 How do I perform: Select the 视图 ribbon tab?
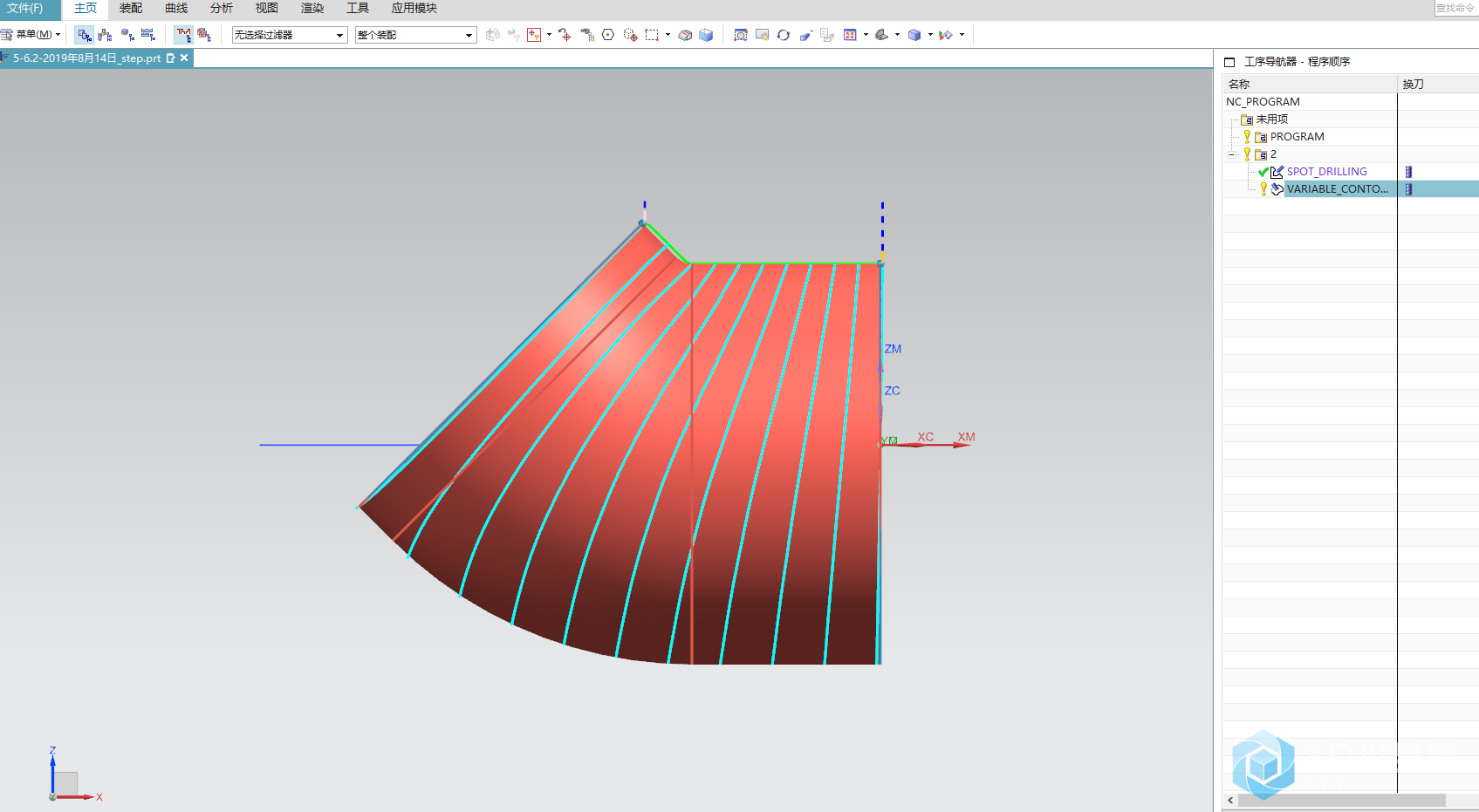[x=267, y=9]
